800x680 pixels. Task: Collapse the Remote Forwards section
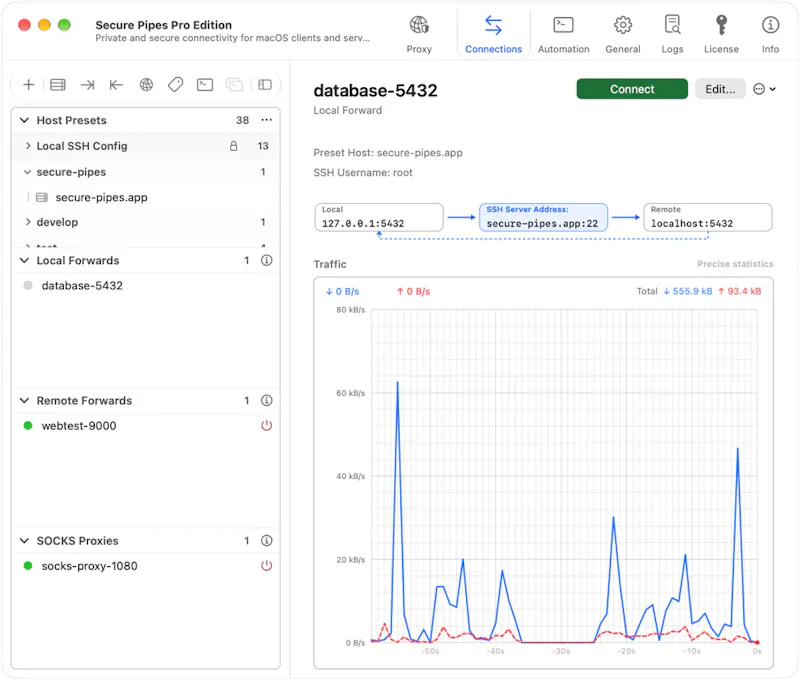[x=24, y=401]
